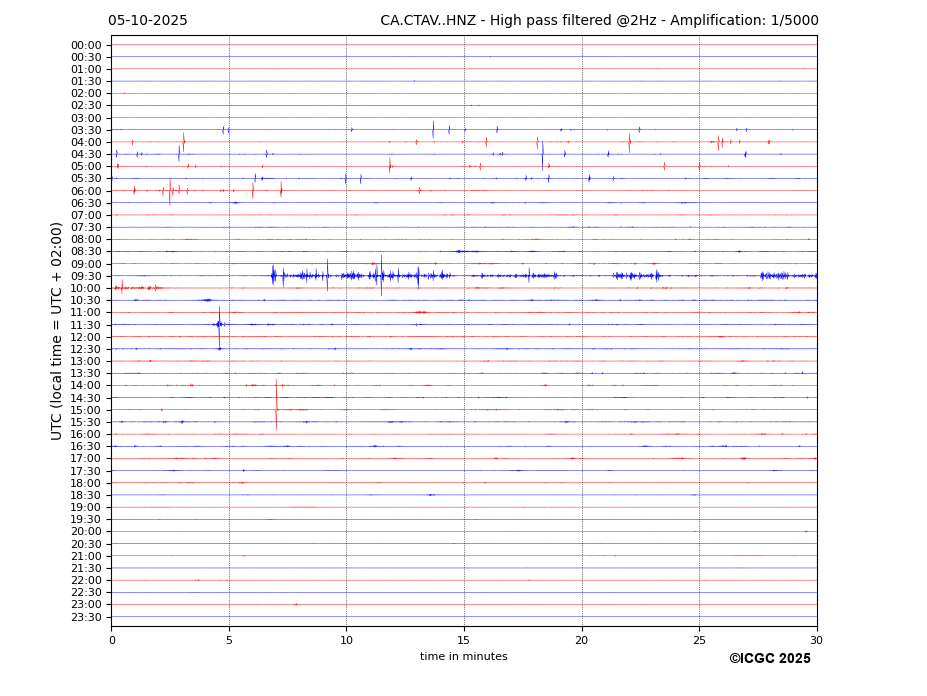Click the x-axis tick label 15
This screenshot has height=696, width=927.
click(x=464, y=640)
